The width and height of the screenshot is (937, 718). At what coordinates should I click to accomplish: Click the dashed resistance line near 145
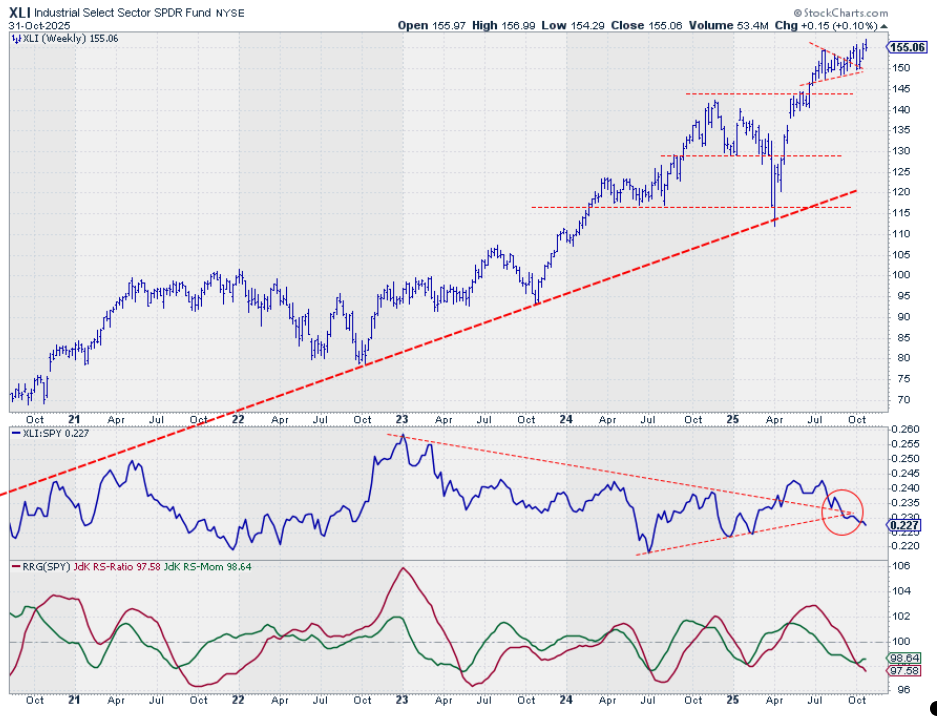768,94
